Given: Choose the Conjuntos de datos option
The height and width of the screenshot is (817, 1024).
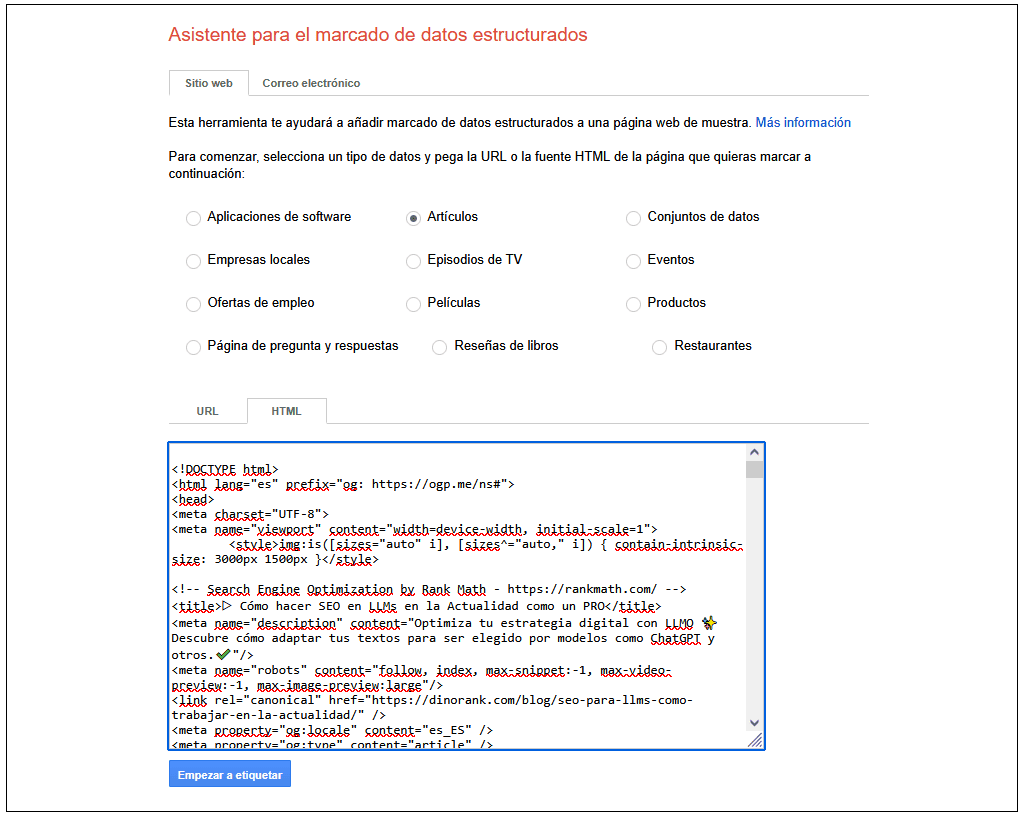Looking at the screenshot, I should [x=633, y=218].
